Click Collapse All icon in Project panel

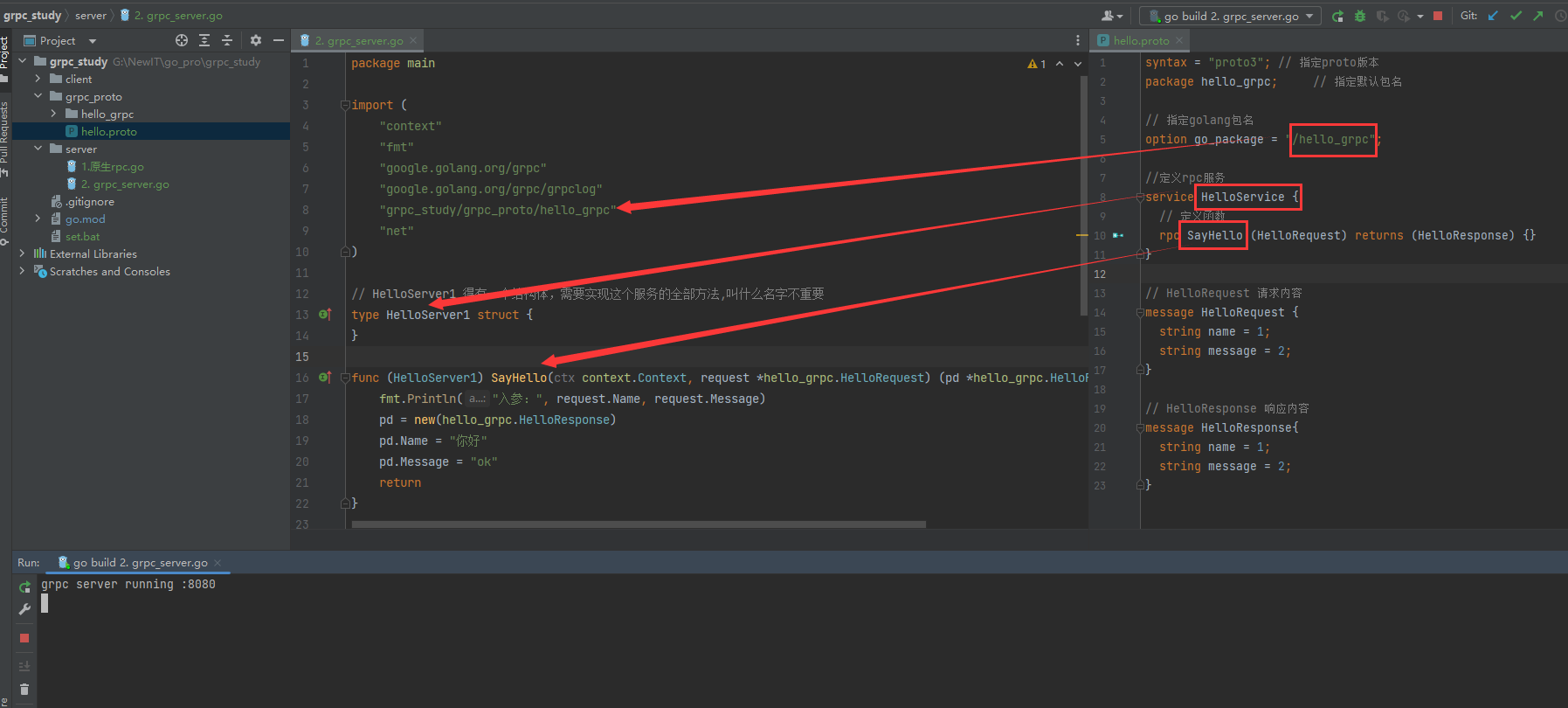[227, 40]
